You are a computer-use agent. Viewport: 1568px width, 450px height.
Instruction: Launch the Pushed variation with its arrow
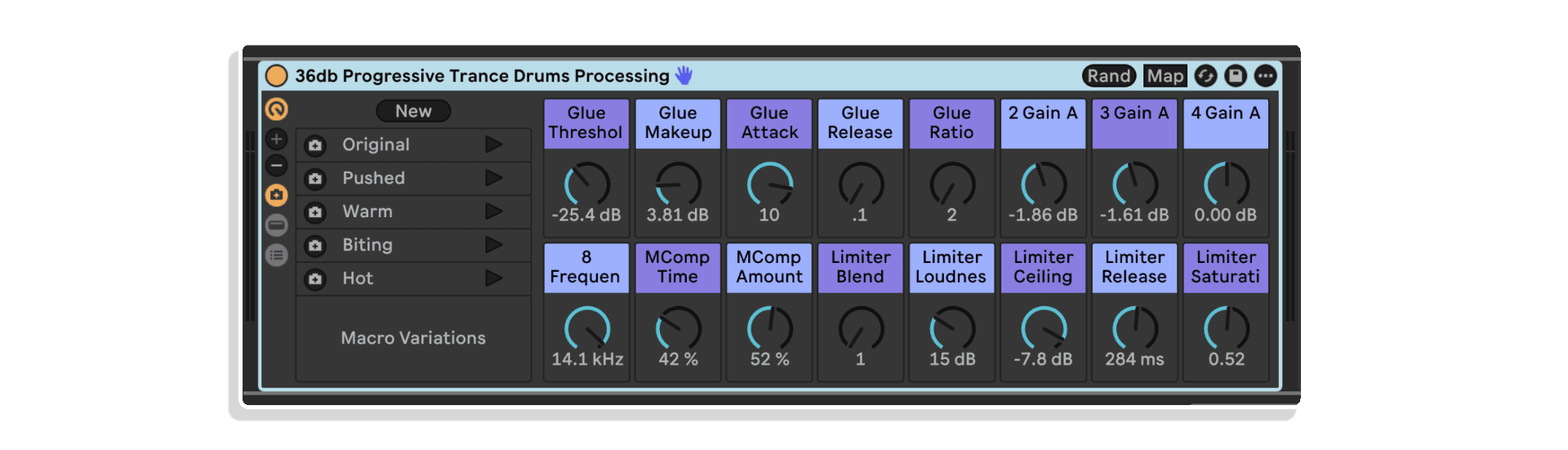coord(493,178)
